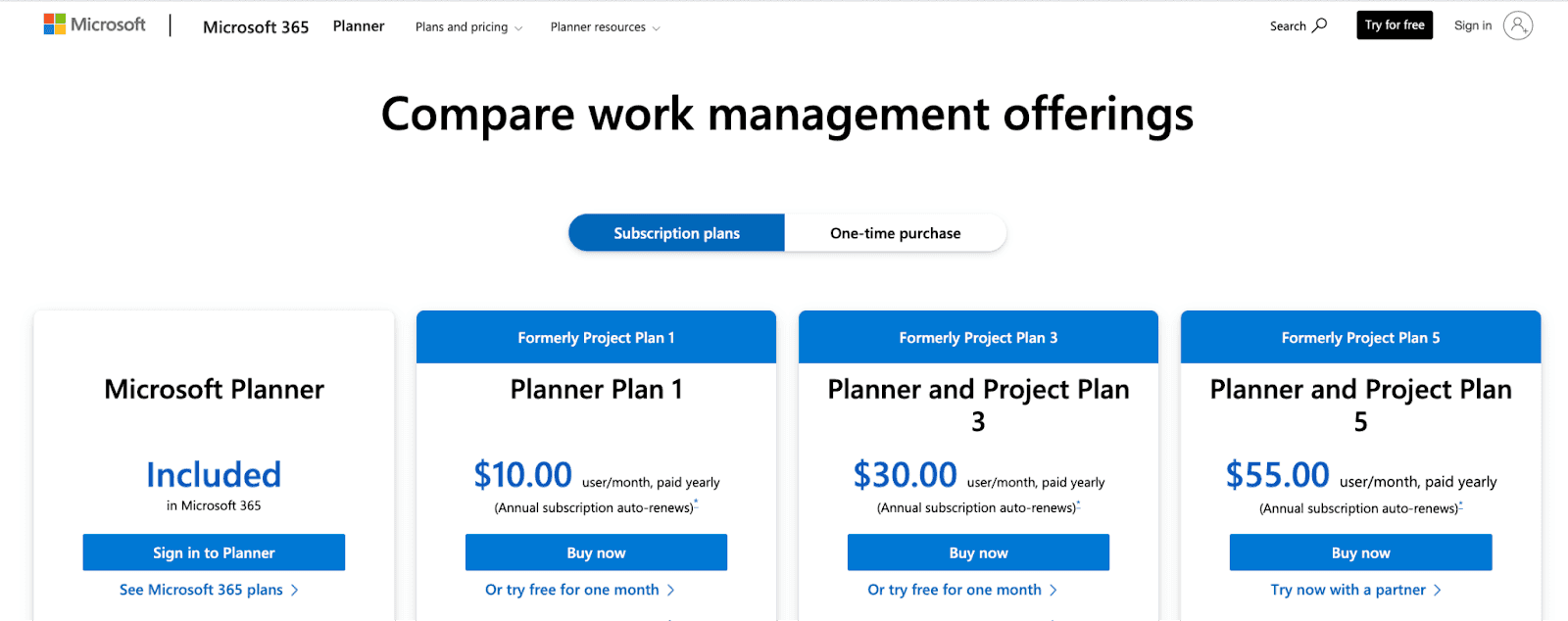
Task: Open search using the magnifier icon
Action: click(x=1298, y=25)
